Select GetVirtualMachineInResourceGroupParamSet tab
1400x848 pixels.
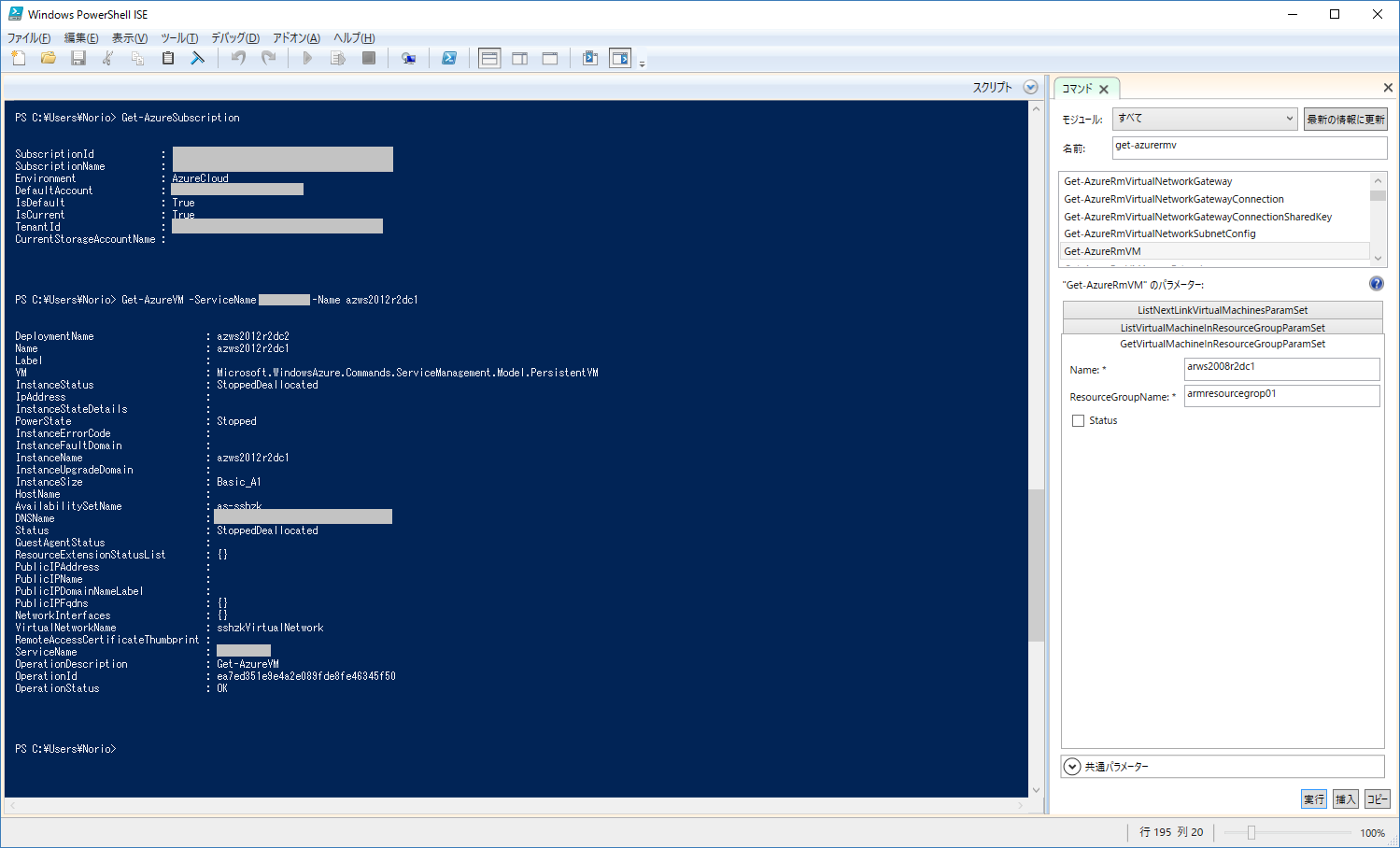point(1223,344)
